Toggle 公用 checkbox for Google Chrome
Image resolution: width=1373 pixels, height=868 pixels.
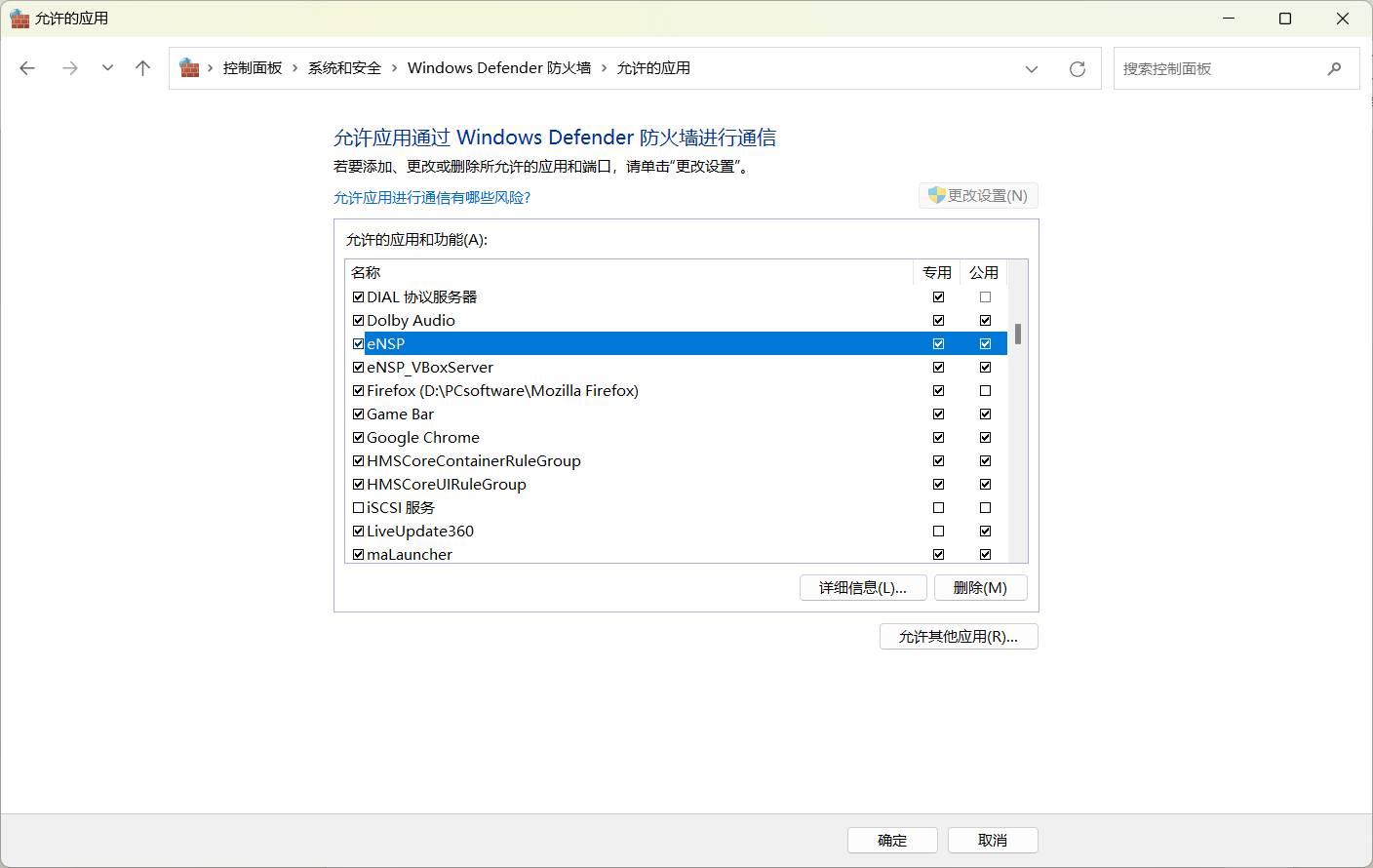click(x=985, y=438)
